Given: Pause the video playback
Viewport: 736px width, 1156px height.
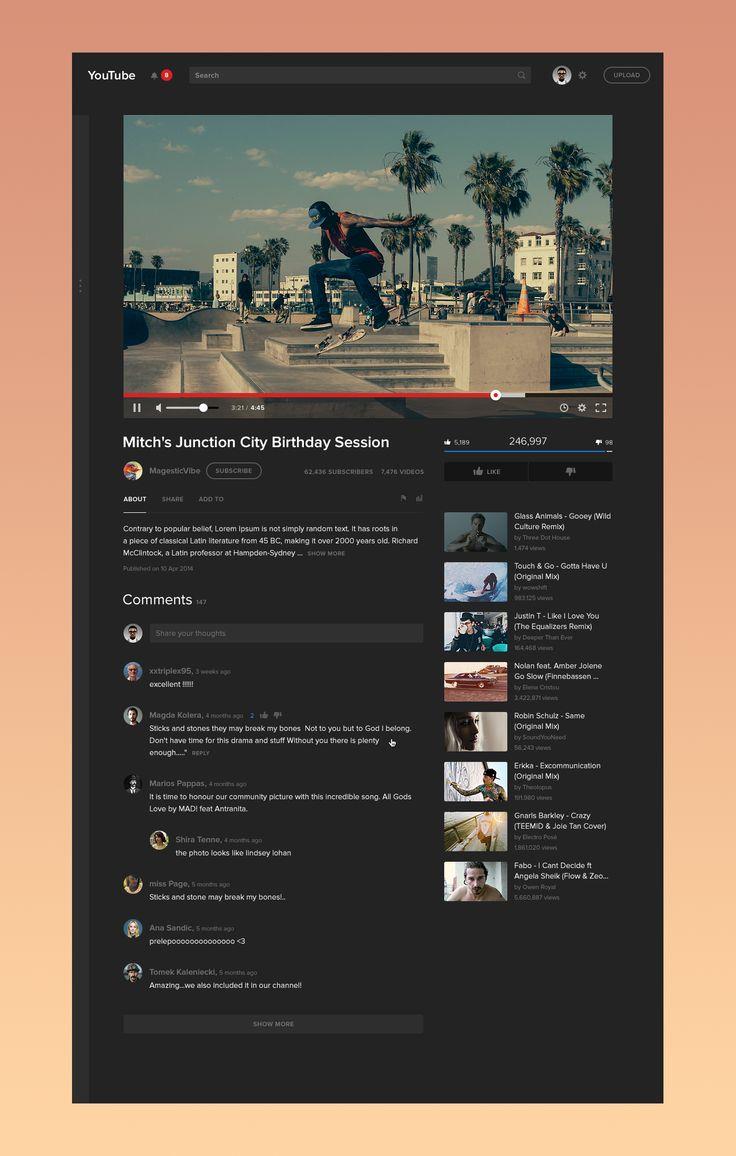Looking at the screenshot, I should pyautogui.click(x=137, y=408).
